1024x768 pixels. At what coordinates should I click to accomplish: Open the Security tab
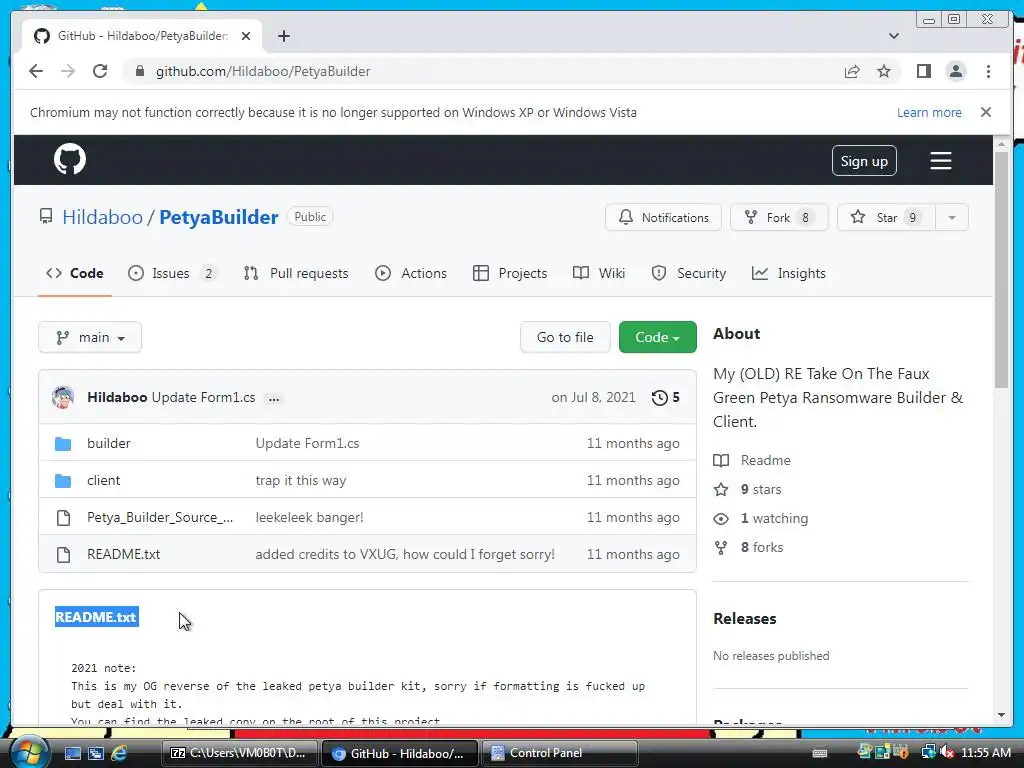[x=689, y=274]
